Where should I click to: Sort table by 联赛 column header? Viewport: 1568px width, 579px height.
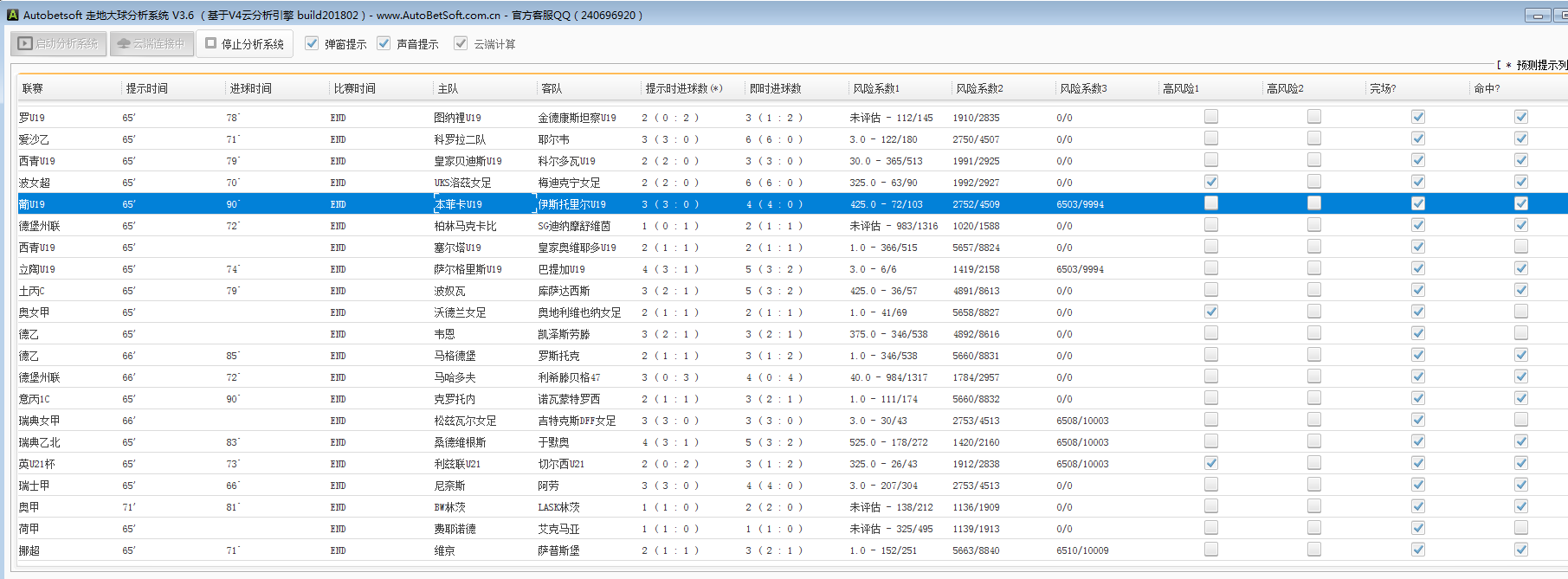point(33,88)
